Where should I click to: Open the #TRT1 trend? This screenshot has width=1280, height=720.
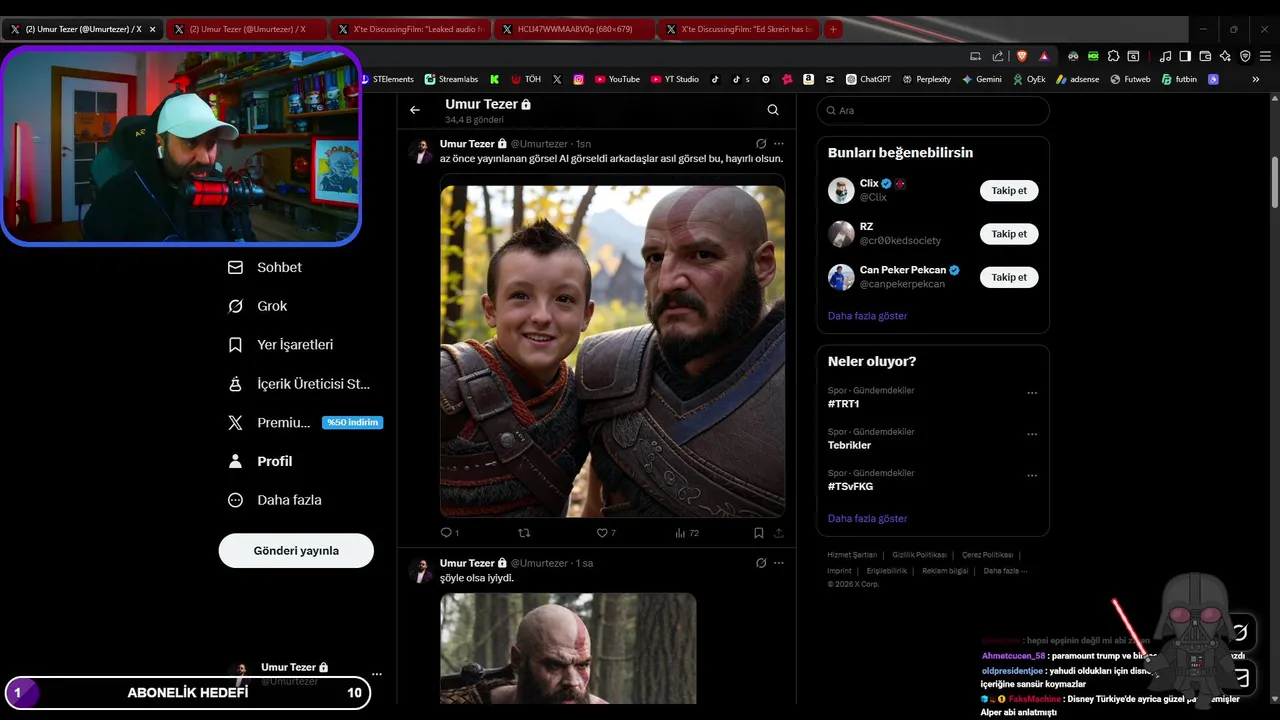[x=843, y=404]
